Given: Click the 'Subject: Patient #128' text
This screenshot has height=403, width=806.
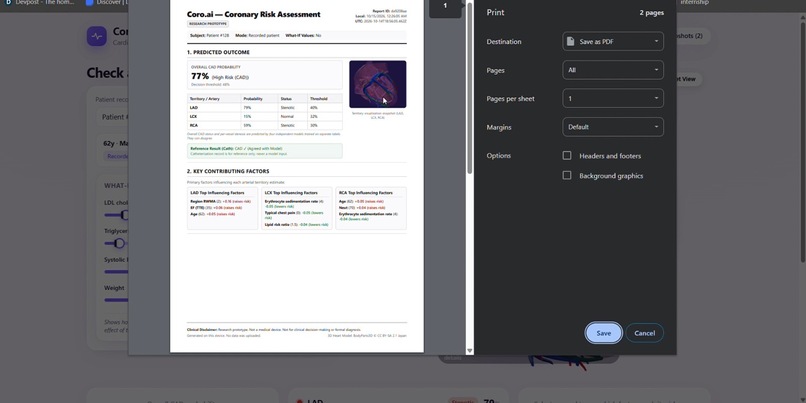Looking at the screenshot, I should [210, 35].
